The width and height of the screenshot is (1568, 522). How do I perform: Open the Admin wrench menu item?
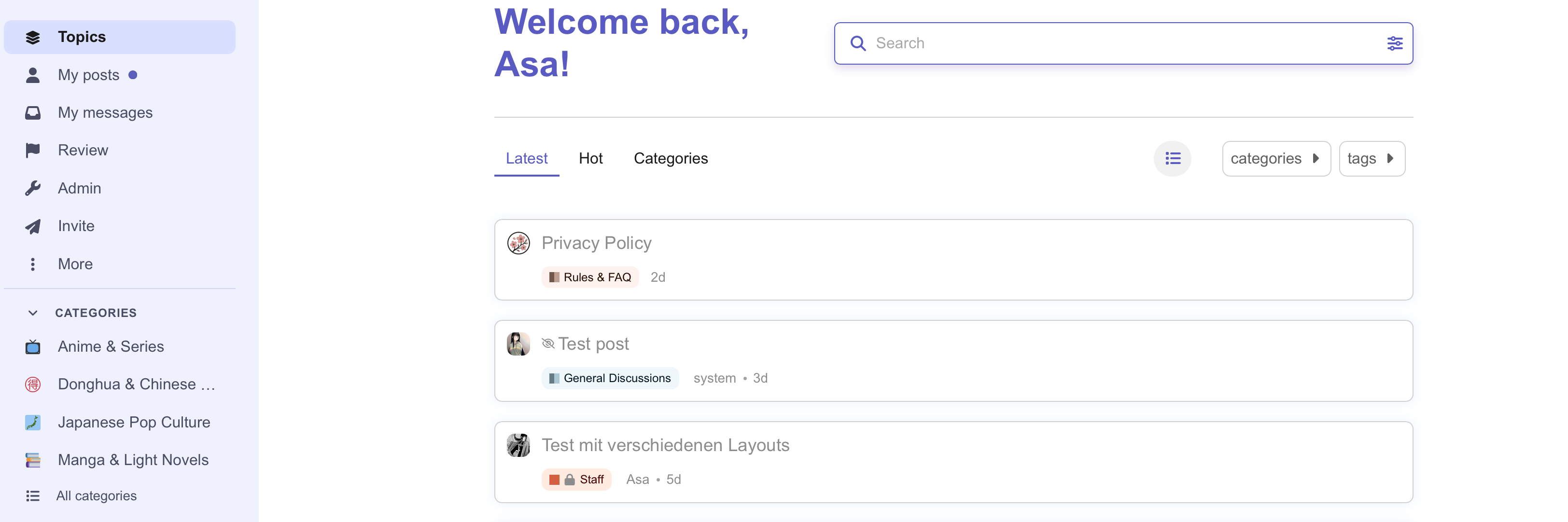point(79,188)
